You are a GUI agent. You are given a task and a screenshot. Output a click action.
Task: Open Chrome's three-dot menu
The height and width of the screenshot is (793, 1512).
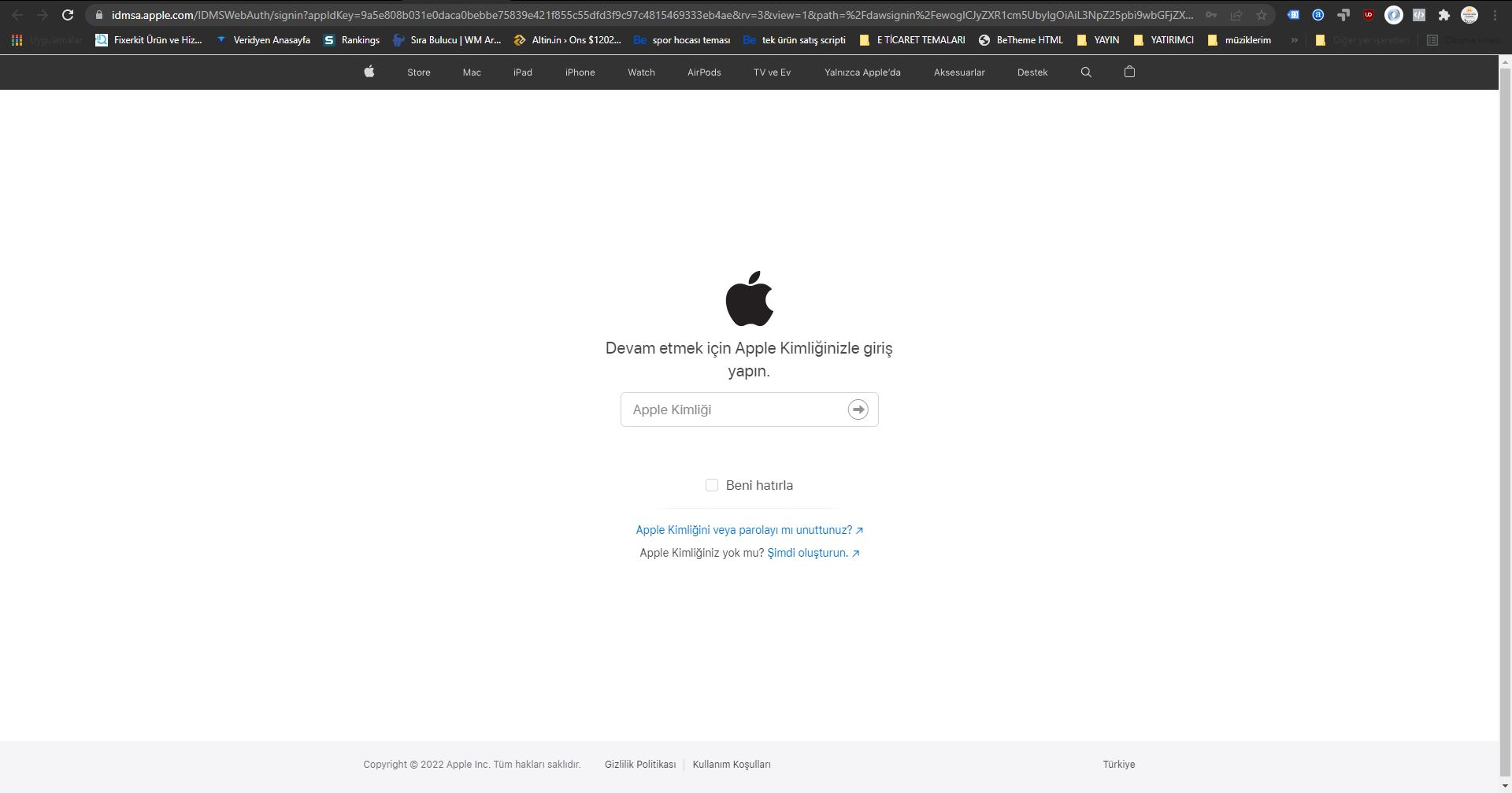pyautogui.click(x=1495, y=15)
